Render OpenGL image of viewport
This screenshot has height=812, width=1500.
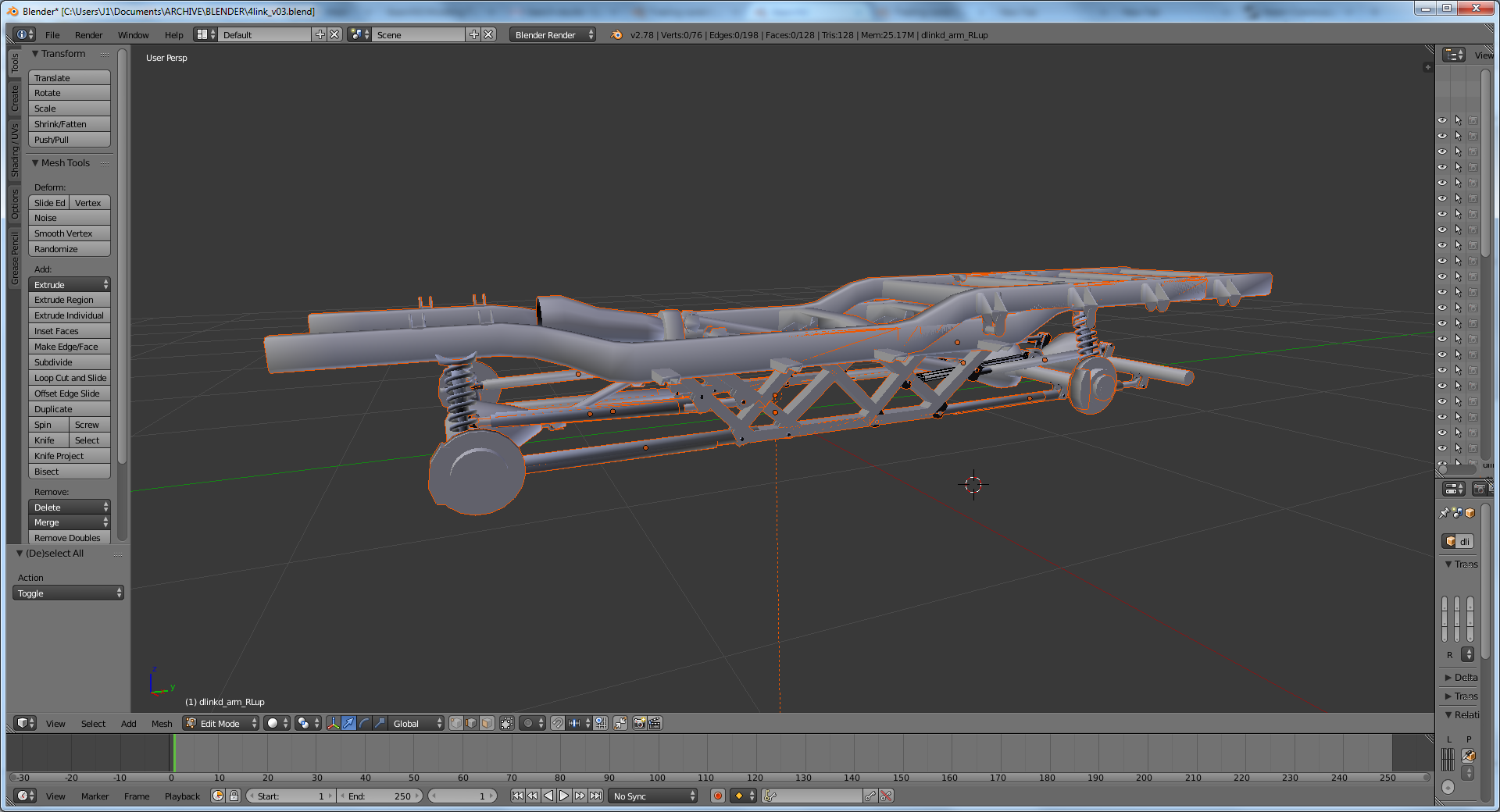(640, 723)
